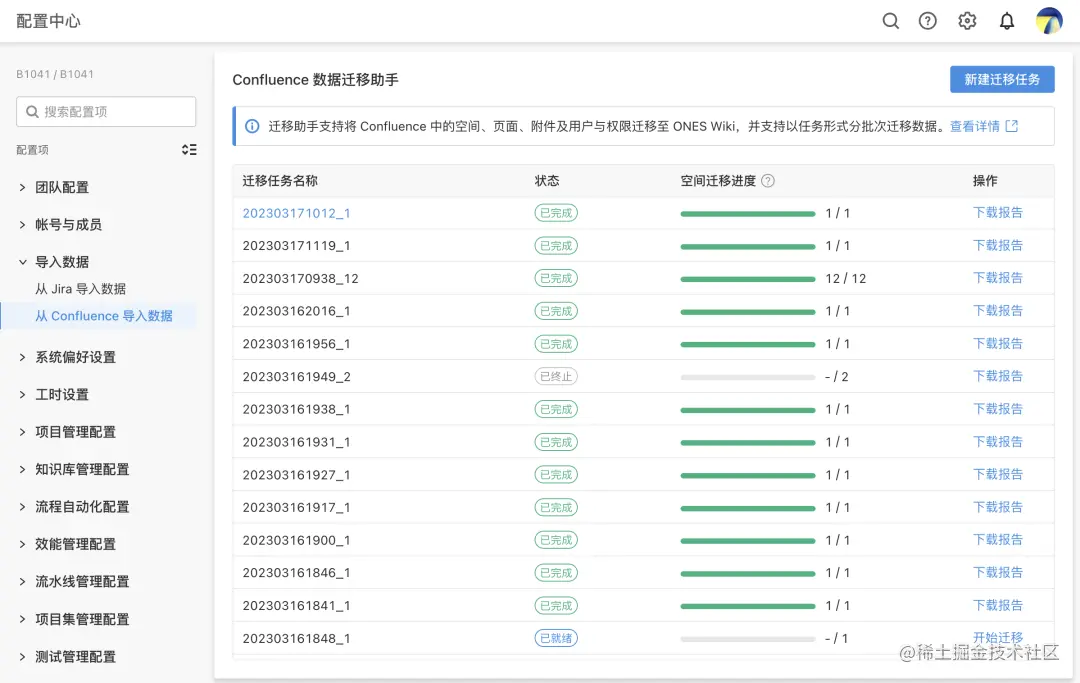Click the B1041 / B1041 breadcrumb
Screen dimensions: 1080x683
point(55,74)
